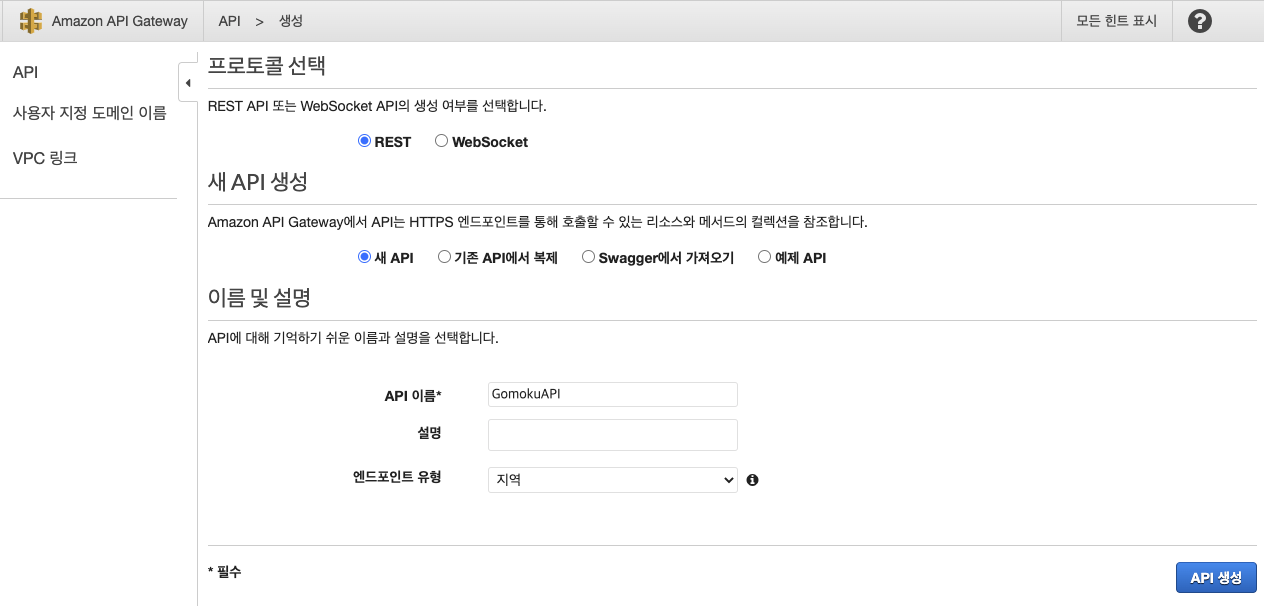
Task: Click the endpoint type info icon
Action: pos(752,480)
